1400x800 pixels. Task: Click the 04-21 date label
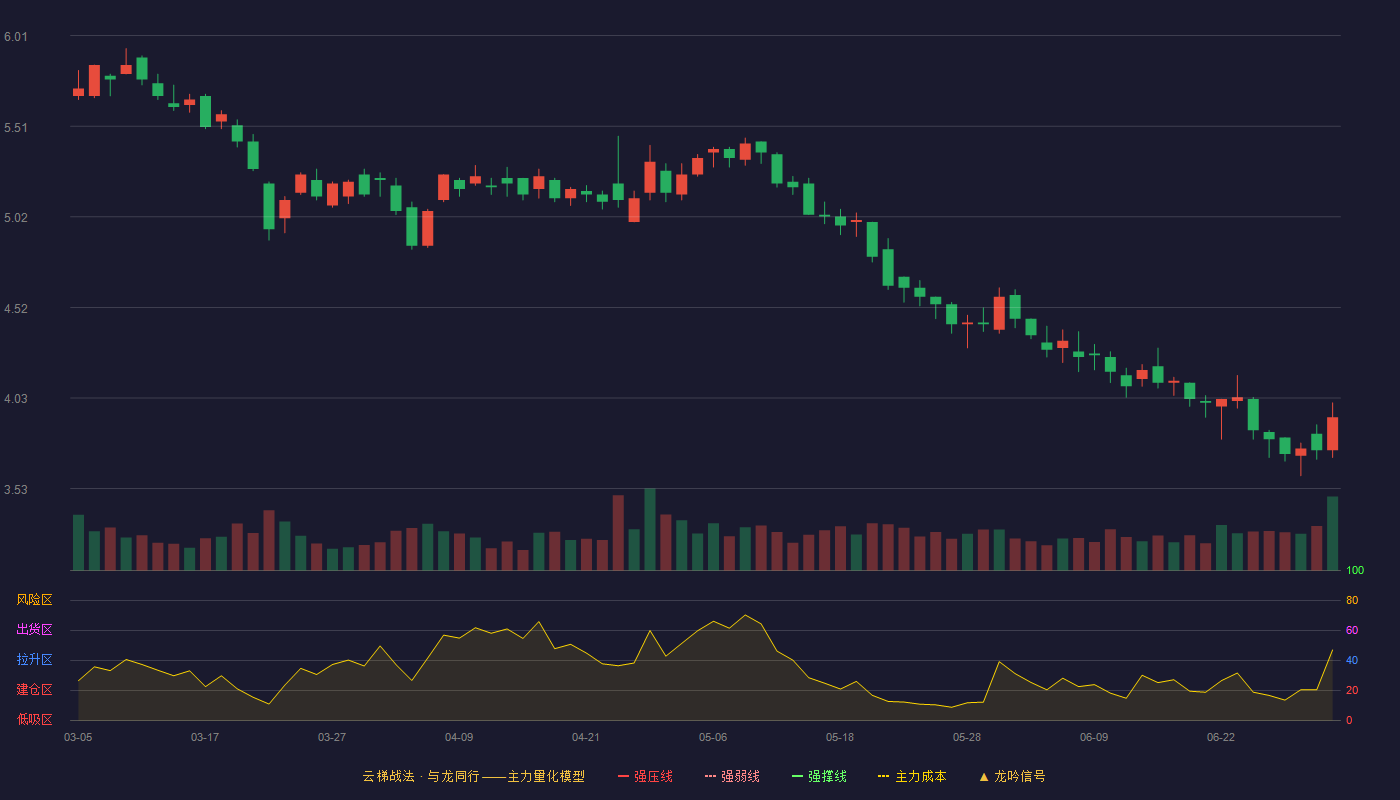click(x=586, y=737)
